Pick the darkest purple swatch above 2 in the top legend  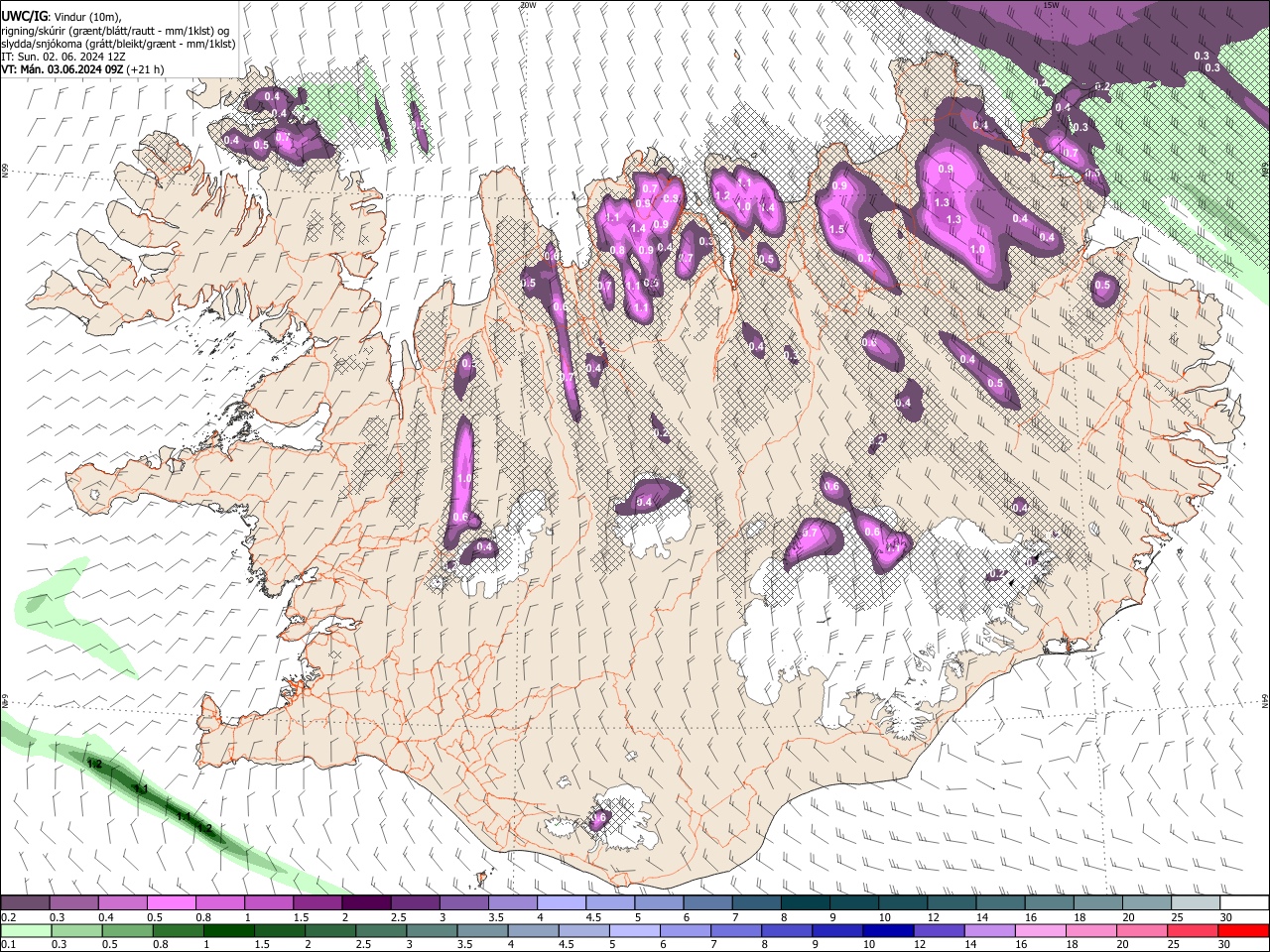(366, 903)
